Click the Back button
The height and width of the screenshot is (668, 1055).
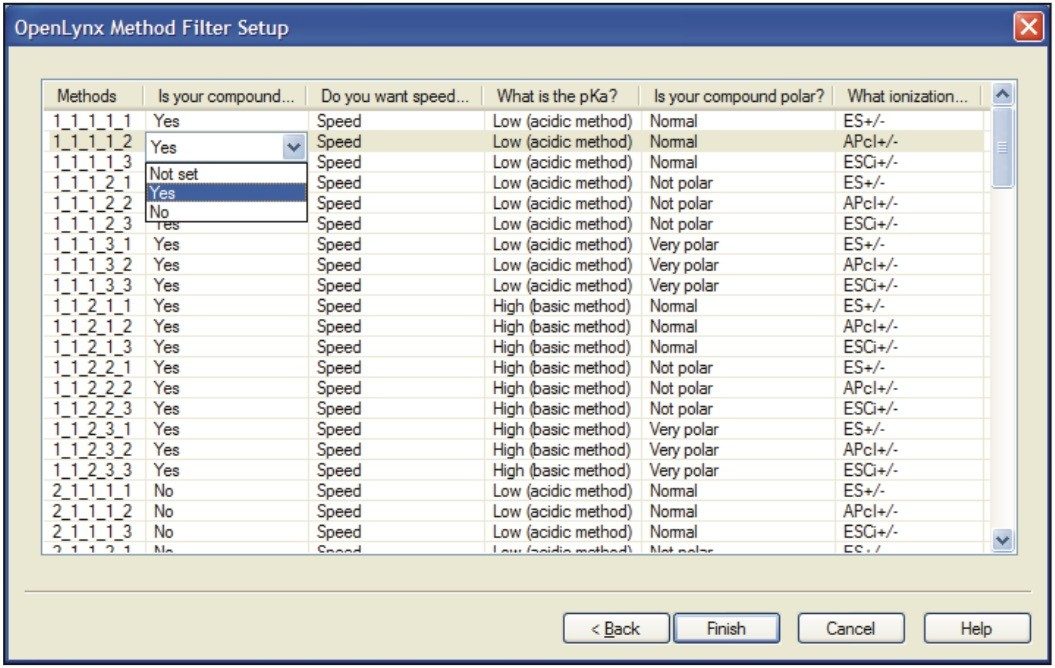tap(616, 628)
